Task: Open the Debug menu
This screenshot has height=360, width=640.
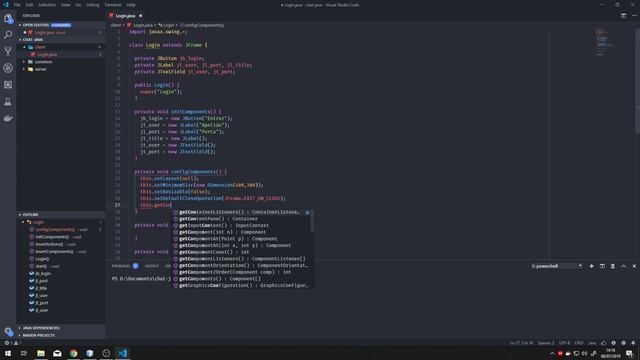Action: pos(93,5)
